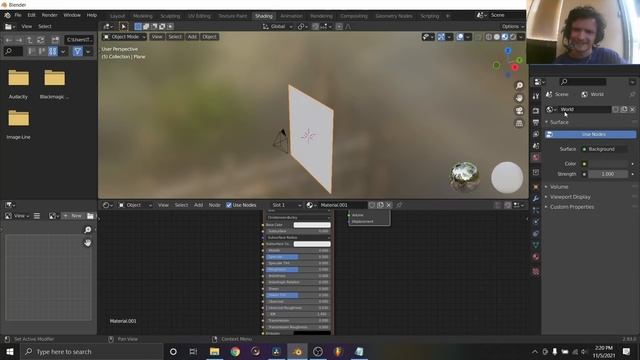Viewport: 640px width, 360px height.
Task: Switch to the Animation workspace tab
Action: pos(291,16)
